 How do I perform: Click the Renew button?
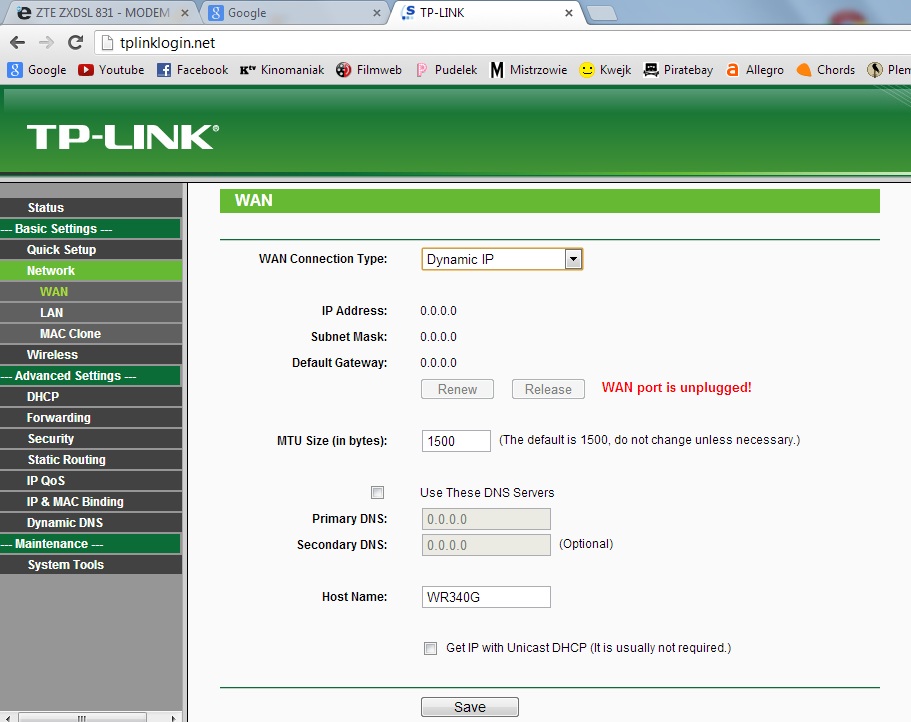[x=457, y=389]
